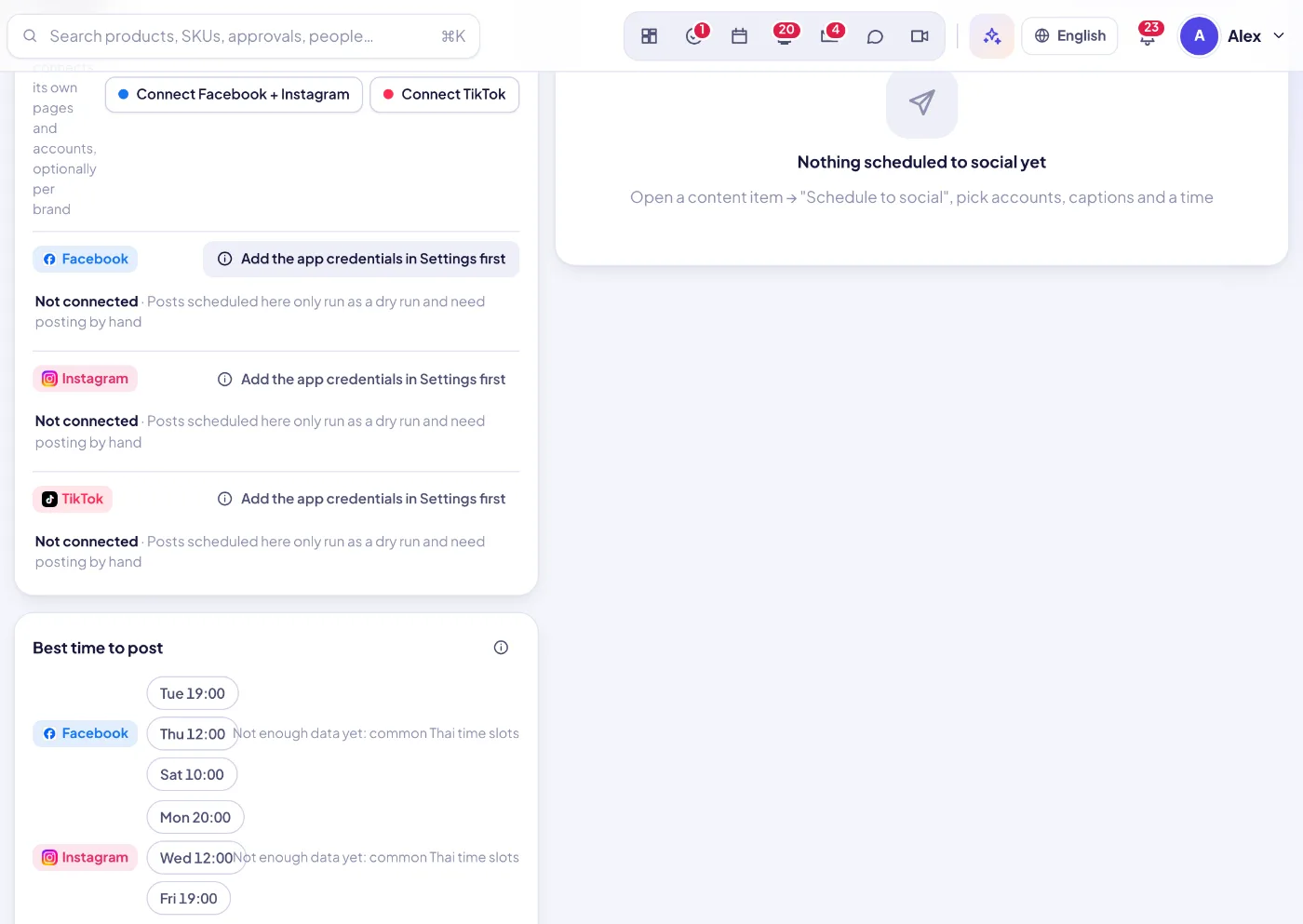Click the info icon in the TikTok credentials row
The image size is (1303, 924).
tap(224, 499)
